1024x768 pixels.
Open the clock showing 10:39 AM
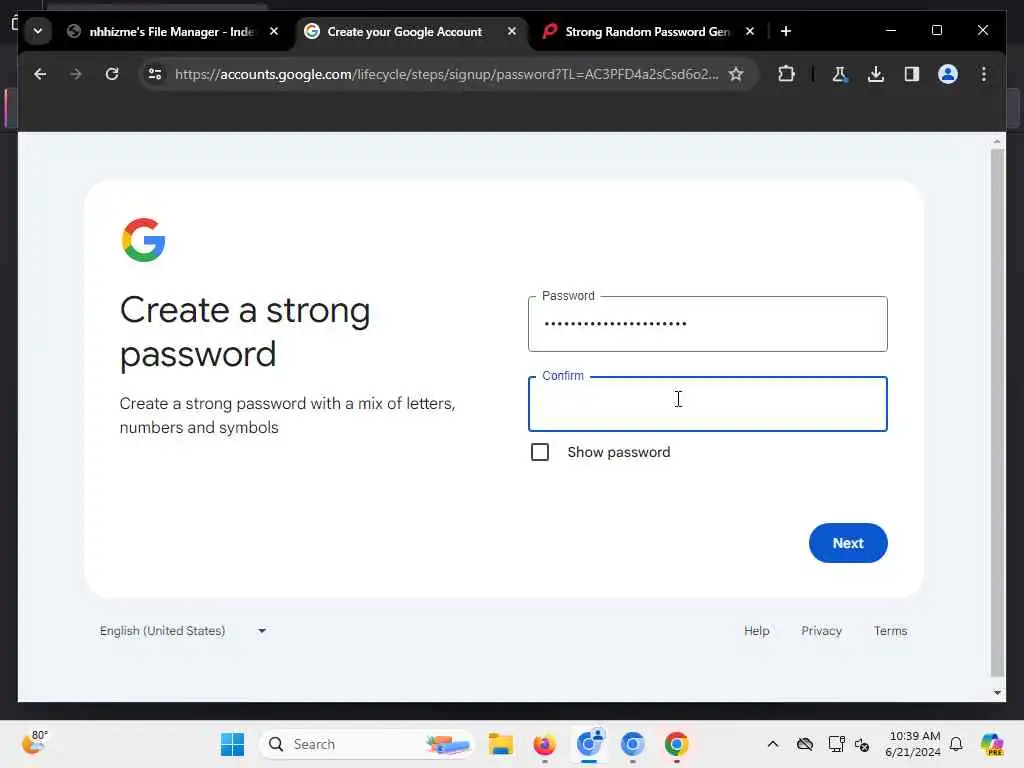[x=914, y=744]
